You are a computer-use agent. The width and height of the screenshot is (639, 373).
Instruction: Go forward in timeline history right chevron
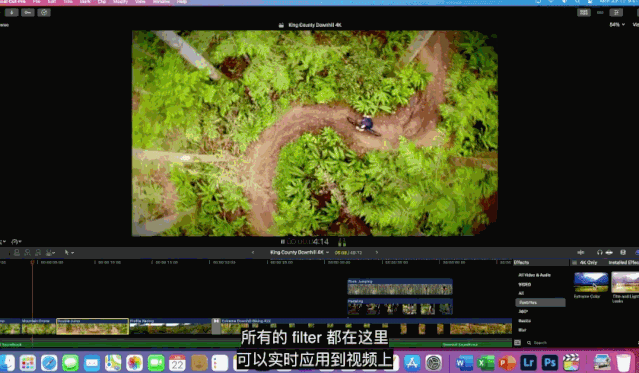tap(377, 253)
